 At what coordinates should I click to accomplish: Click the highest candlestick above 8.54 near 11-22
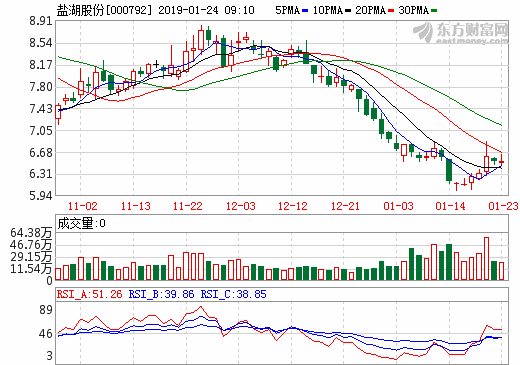click(201, 39)
